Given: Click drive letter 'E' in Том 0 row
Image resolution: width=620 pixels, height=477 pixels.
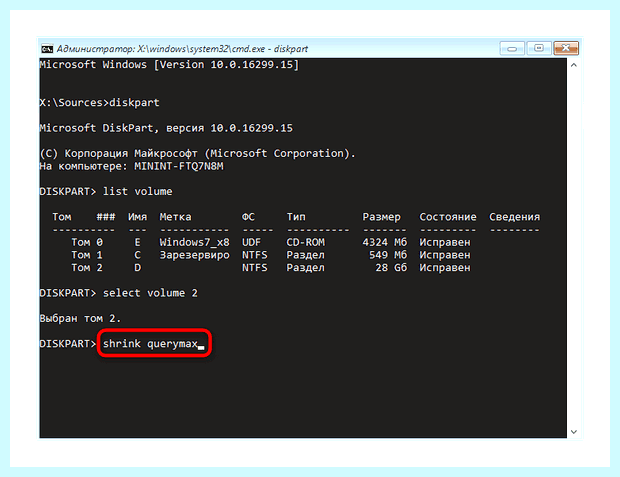Looking at the screenshot, I should [138, 242].
